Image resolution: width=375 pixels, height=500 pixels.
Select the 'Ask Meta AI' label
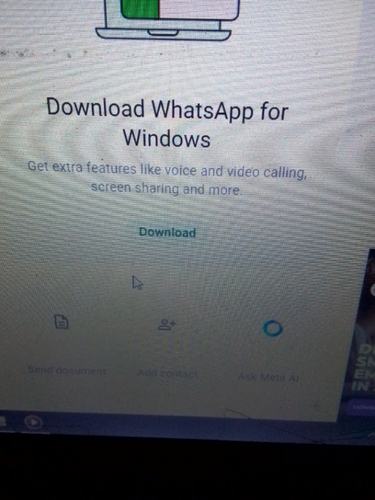pos(269,377)
